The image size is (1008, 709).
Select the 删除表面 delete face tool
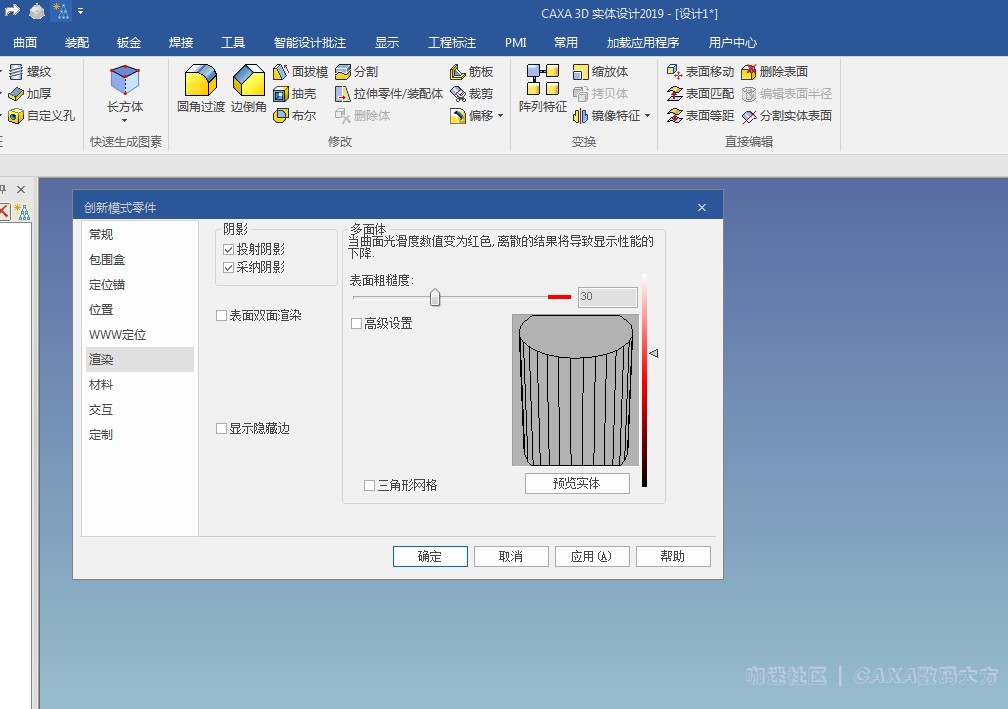pyautogui.click(x=774, y=71)
